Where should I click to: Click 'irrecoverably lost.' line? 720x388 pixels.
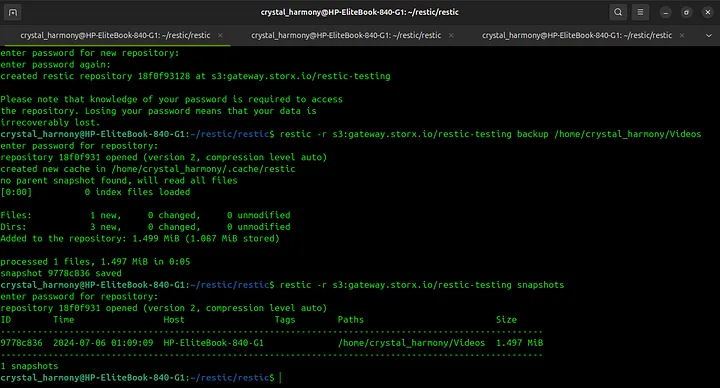[x=50, y=122]
